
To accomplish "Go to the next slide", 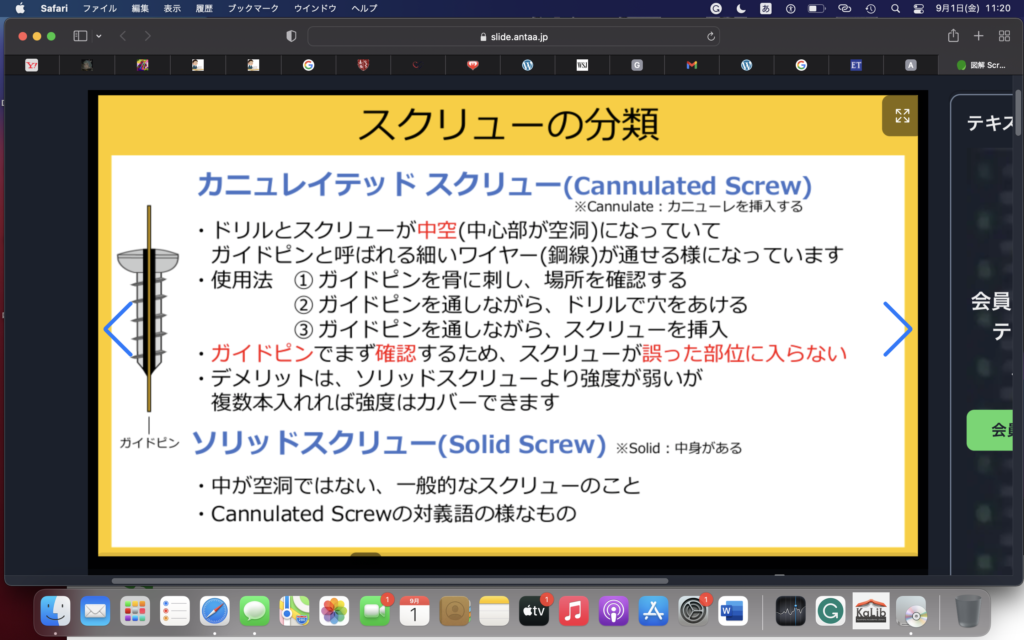I will coord(897,329).
